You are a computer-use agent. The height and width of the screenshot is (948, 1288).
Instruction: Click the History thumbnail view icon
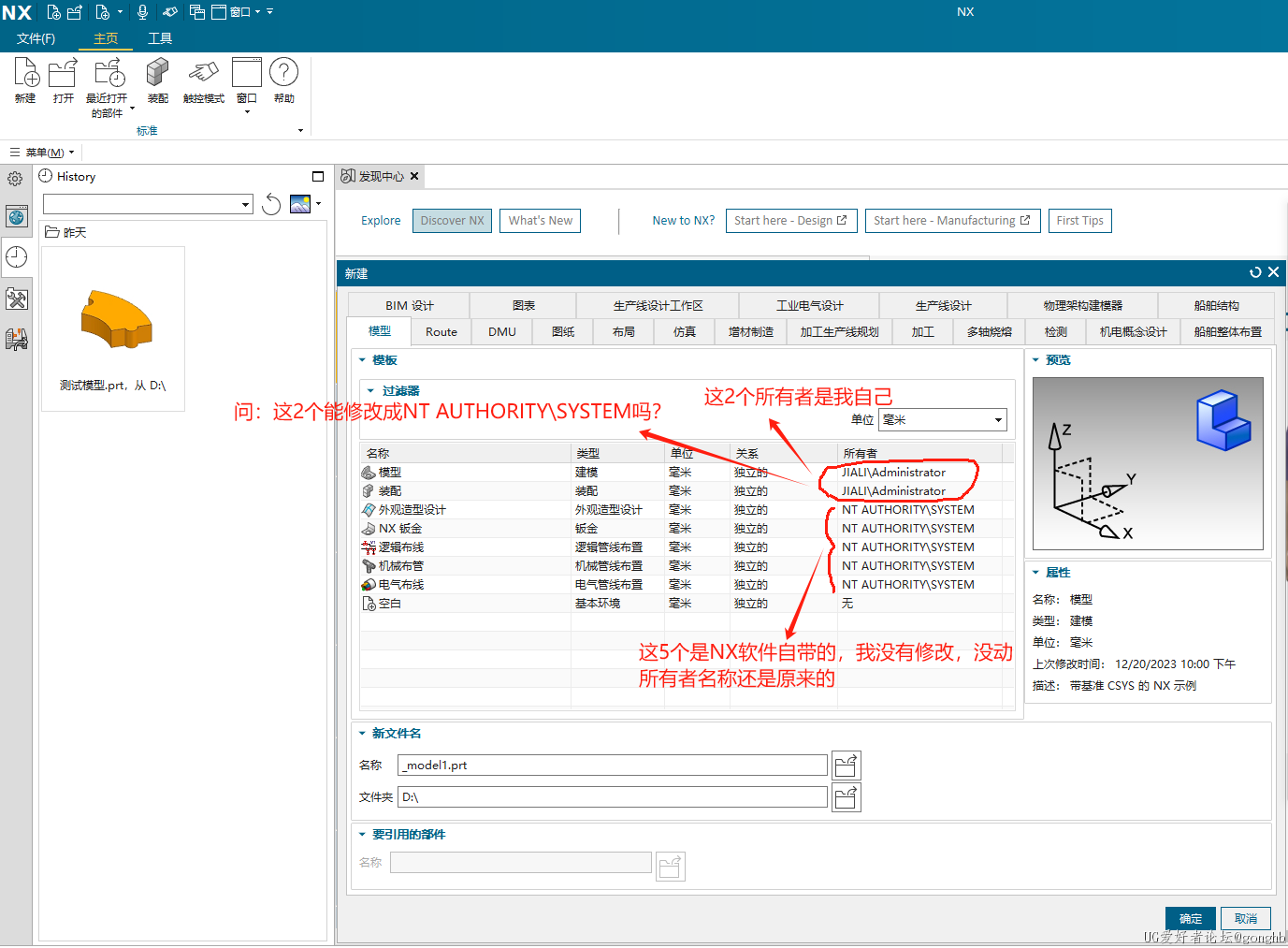tap(300, 204)
